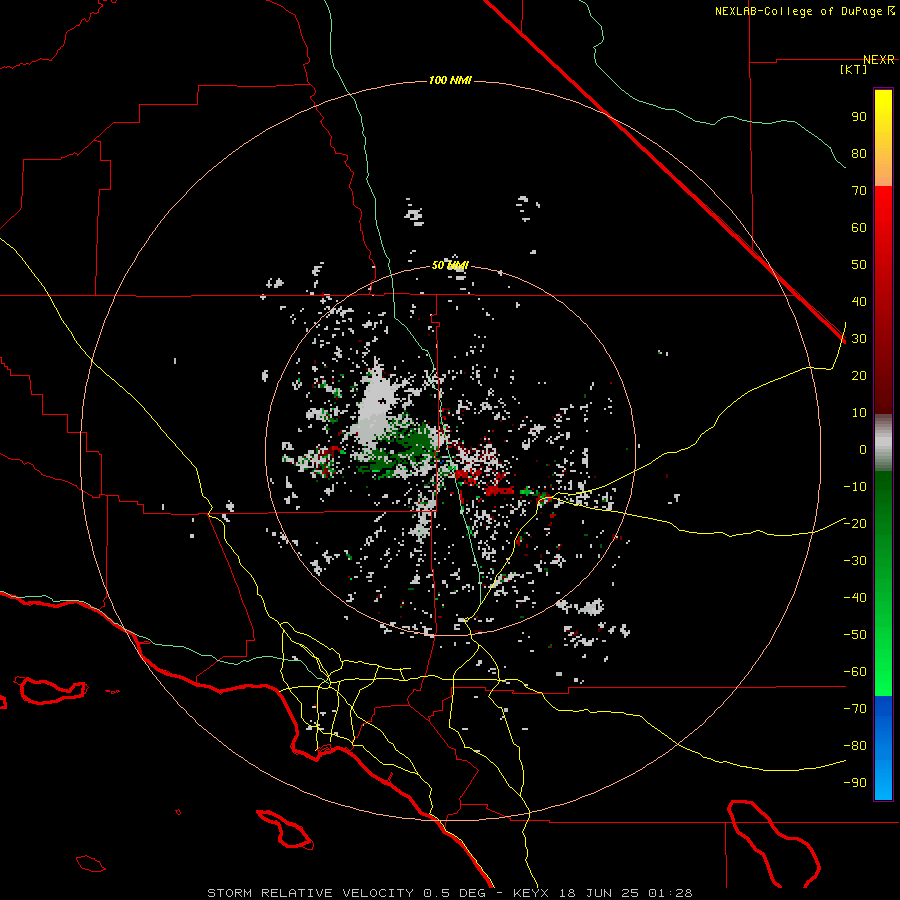This screenshot has height=900, width=900.
Task: Click the 20 value on the color scale
Action: point(859,376)
